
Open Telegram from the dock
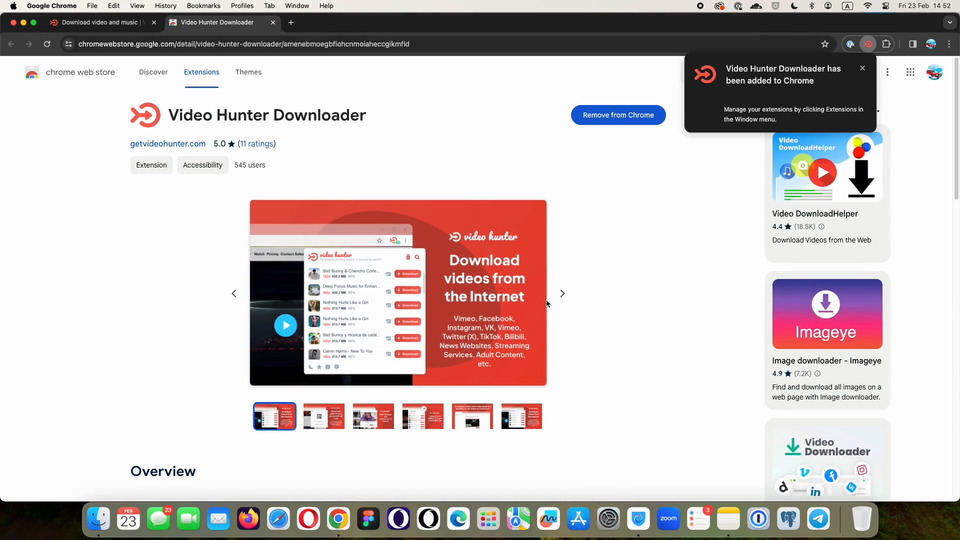pos(819,519)
